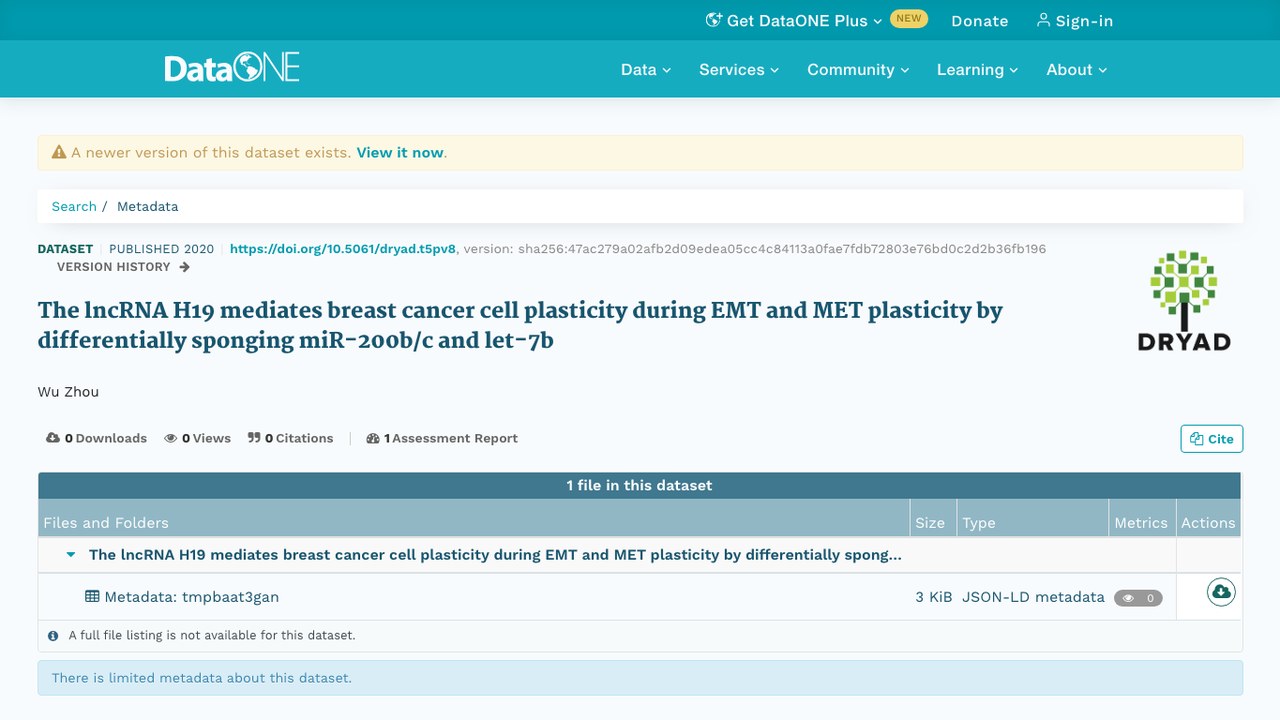Click the 0 Citations metric

click(x=291, y=438)
